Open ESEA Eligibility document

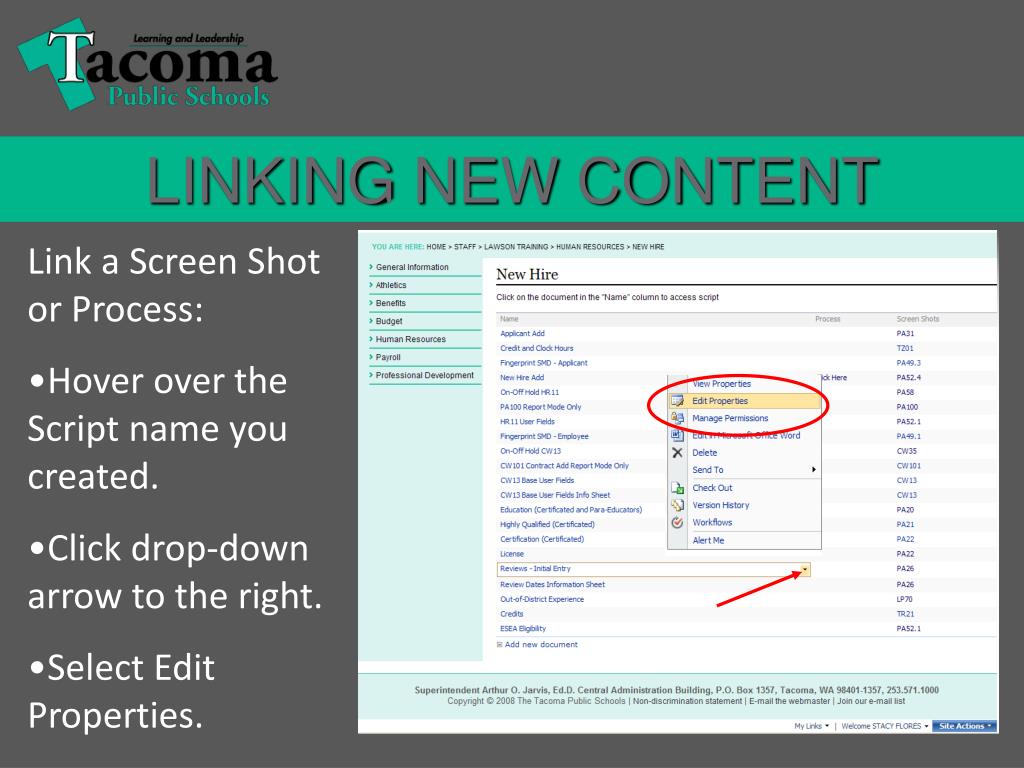[523, 629]
